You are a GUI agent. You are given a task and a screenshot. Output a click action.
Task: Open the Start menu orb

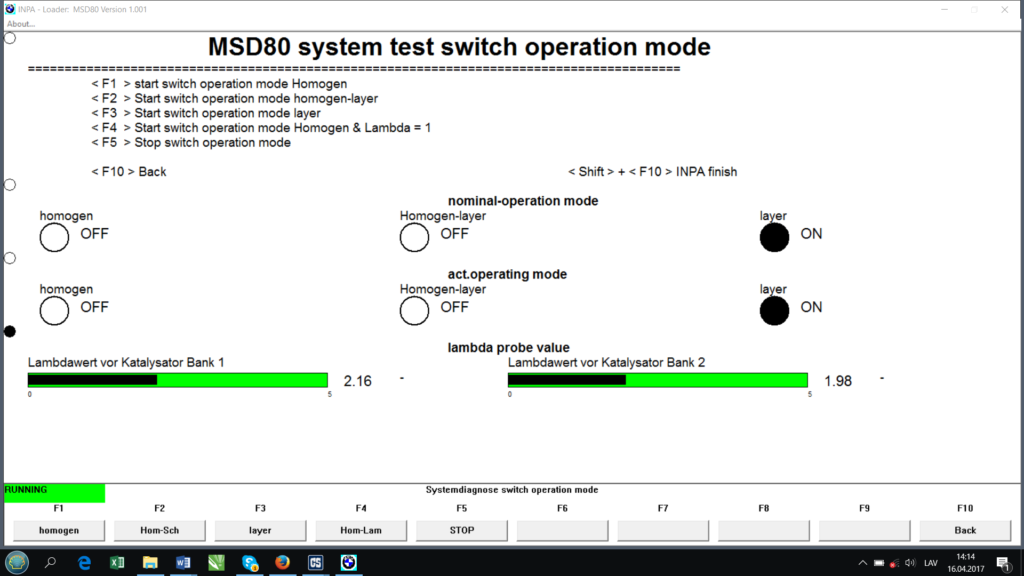(x=17, y=562)
